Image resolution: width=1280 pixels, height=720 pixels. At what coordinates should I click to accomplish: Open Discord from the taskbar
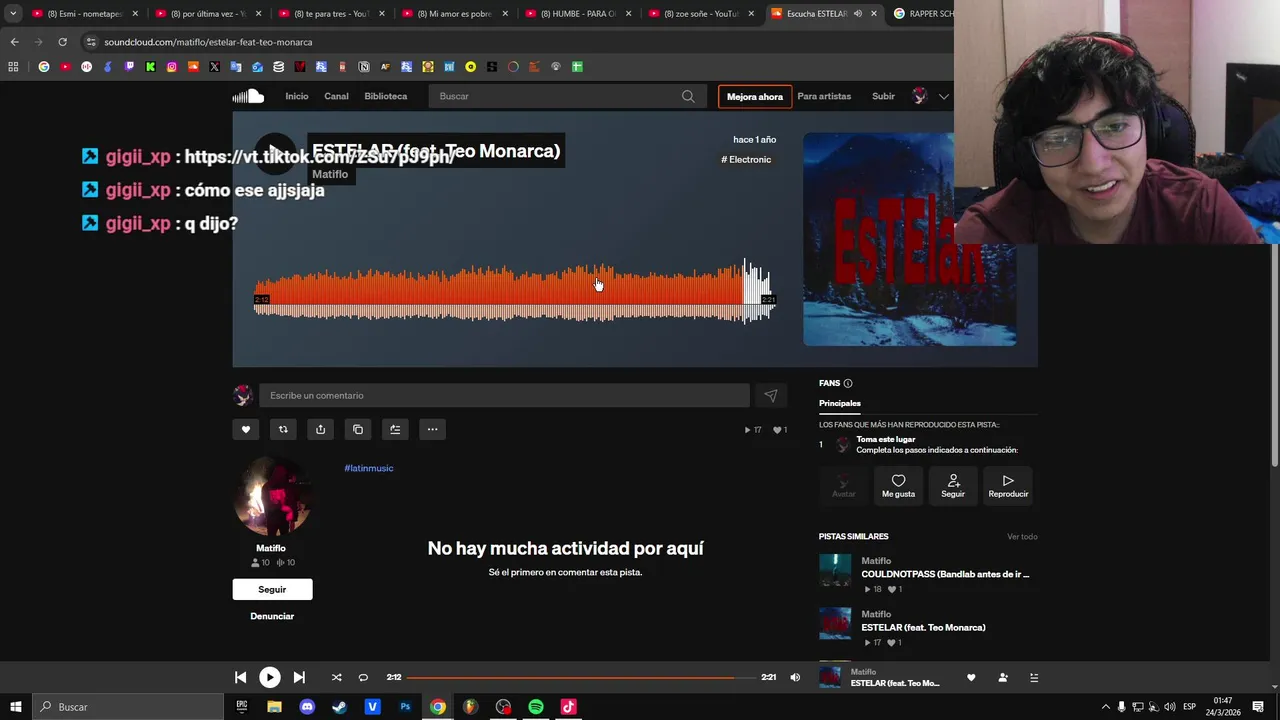(x=307, y=707)
